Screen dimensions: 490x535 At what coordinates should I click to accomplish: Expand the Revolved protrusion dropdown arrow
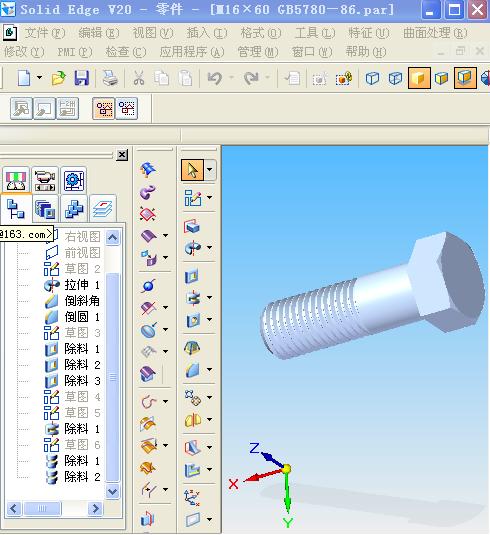click(x=210, y=247)
